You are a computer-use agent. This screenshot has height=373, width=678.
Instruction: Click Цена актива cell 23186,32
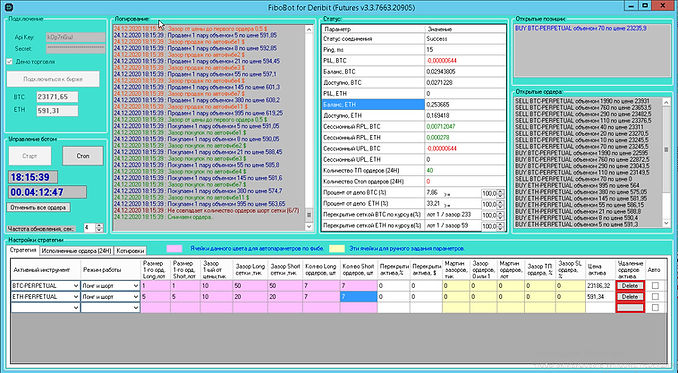600,286
